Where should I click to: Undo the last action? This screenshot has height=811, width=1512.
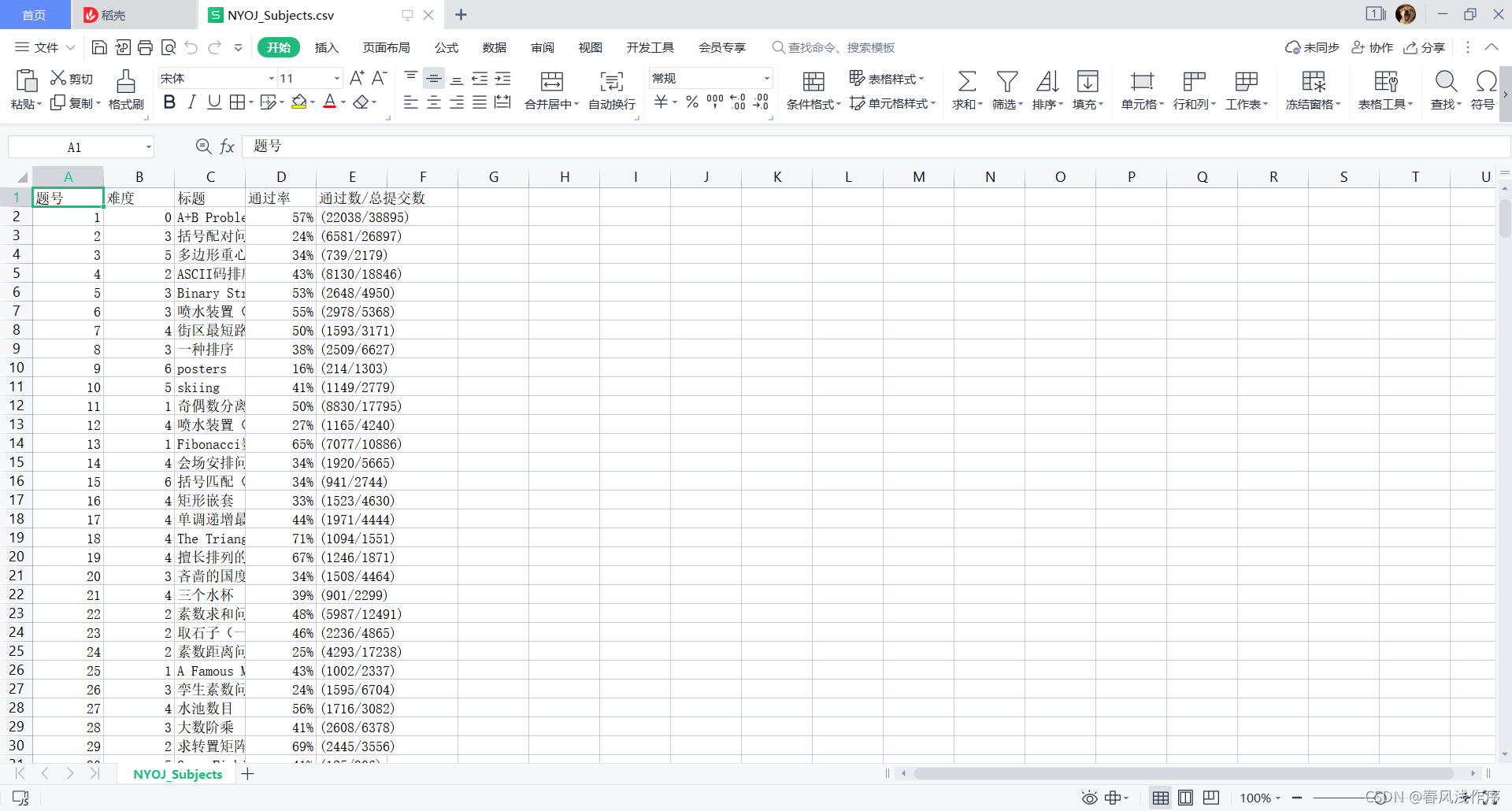[191, 47]
